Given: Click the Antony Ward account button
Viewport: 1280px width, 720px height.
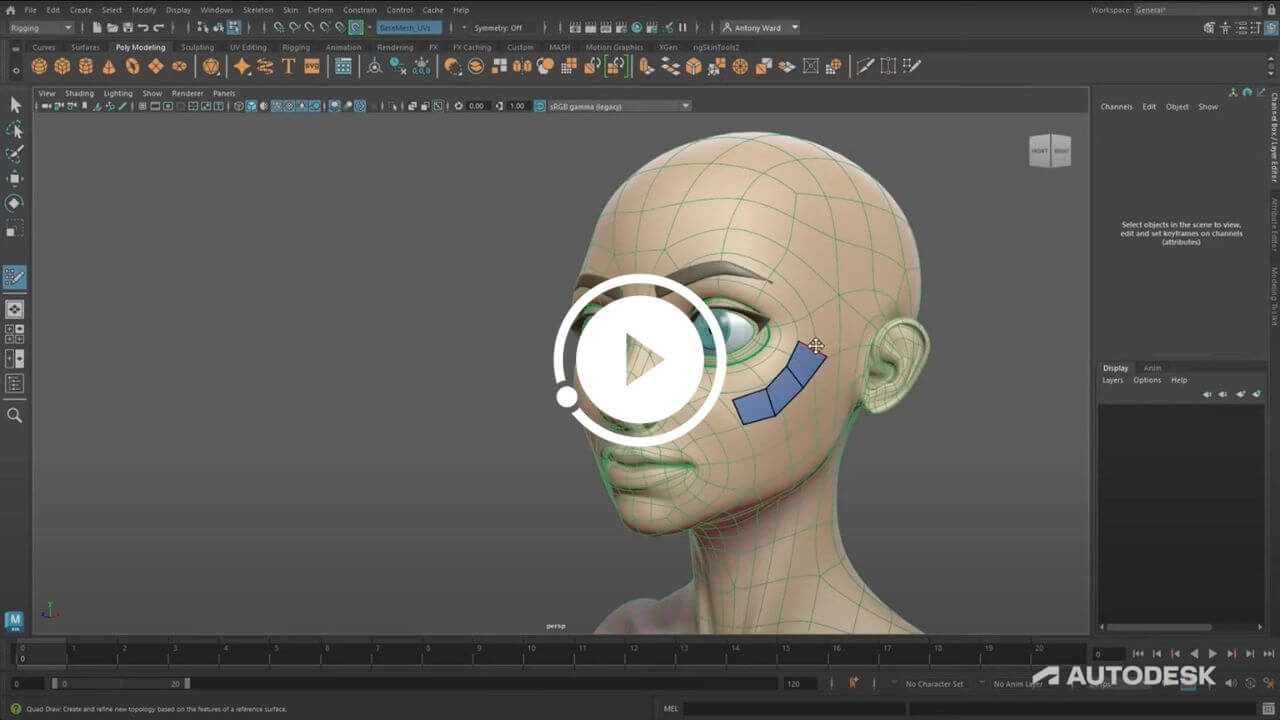Looking at the screenshot, I should pos(759,28).
